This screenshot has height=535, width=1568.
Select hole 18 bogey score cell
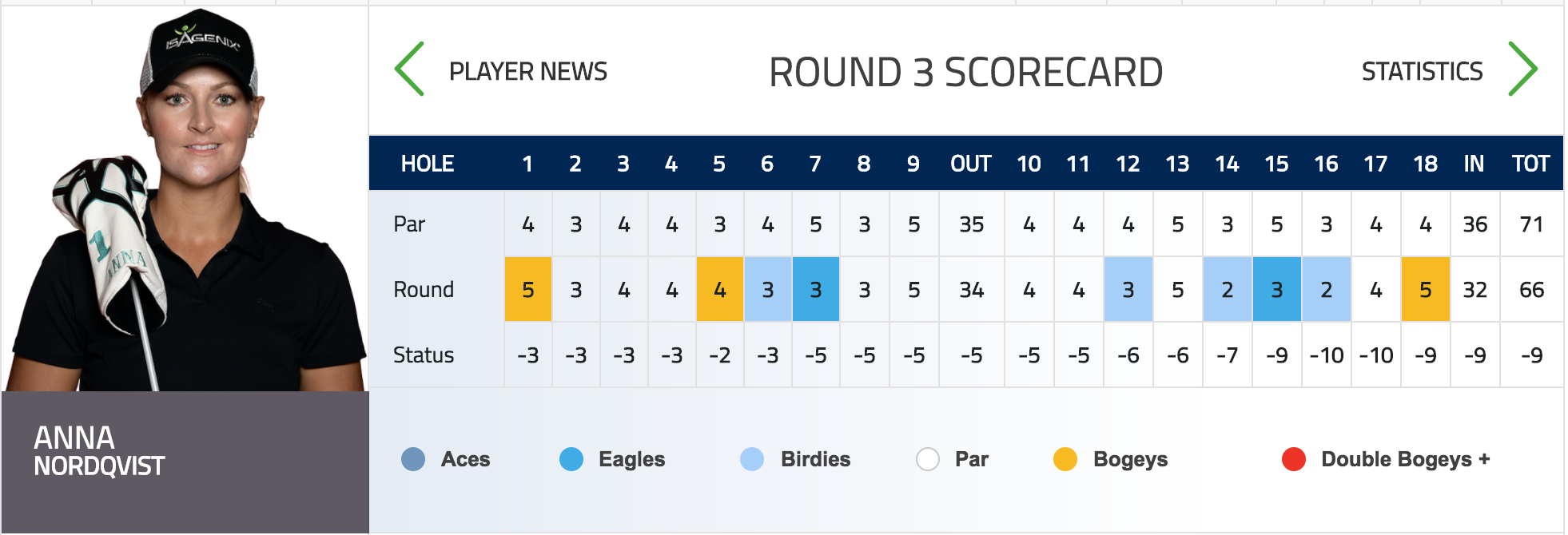coord(1425,289)
